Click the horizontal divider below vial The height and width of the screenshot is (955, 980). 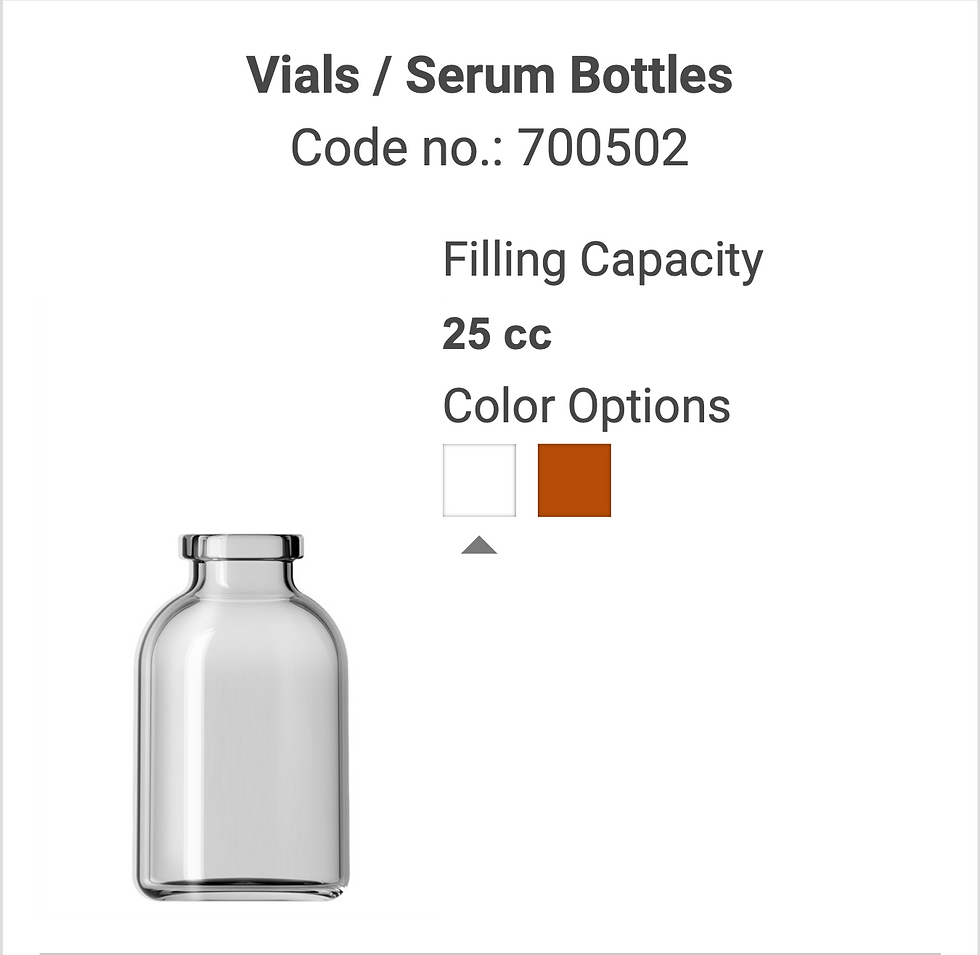coord(489,953)
